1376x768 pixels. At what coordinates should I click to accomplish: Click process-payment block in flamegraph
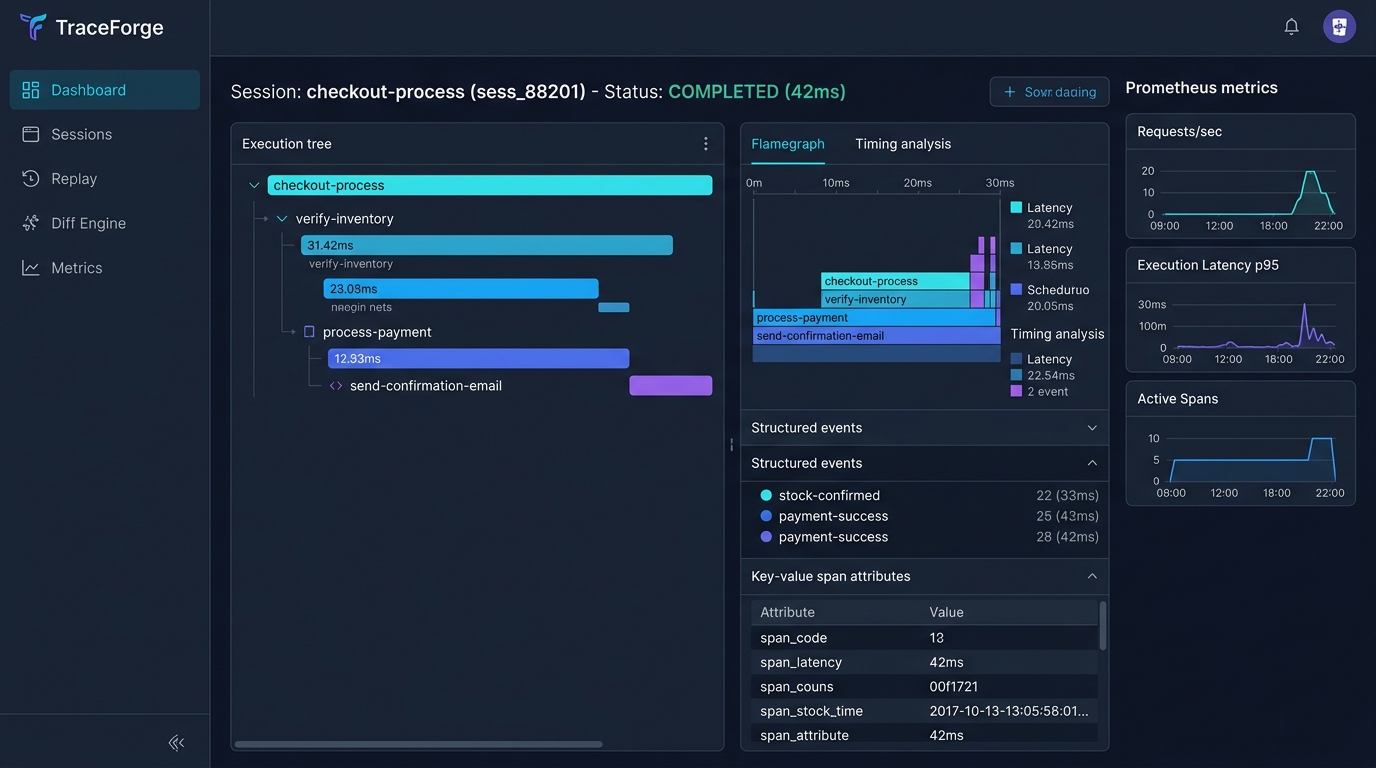tap(874, 317)
